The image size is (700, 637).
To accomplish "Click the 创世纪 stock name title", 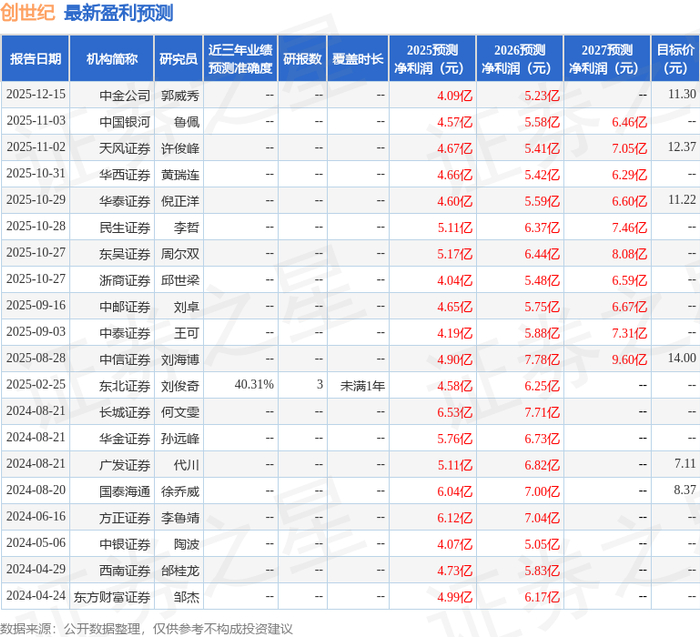I will [x=28, y=12].
